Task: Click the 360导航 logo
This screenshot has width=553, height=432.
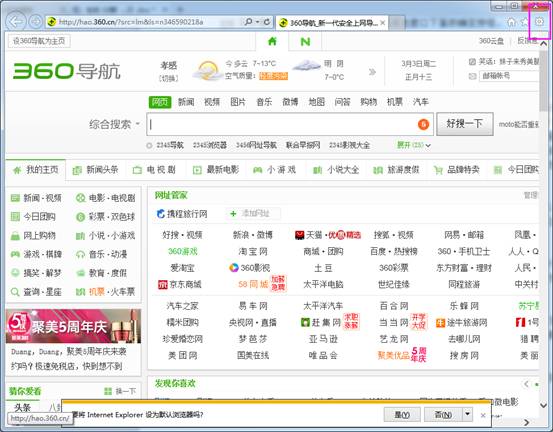Action: (67, 71)
